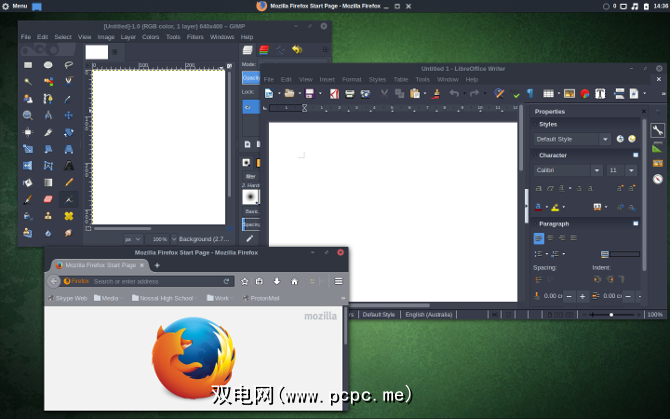
Task: Open the Table menu in Writer
Action: [x=400, y=79]
